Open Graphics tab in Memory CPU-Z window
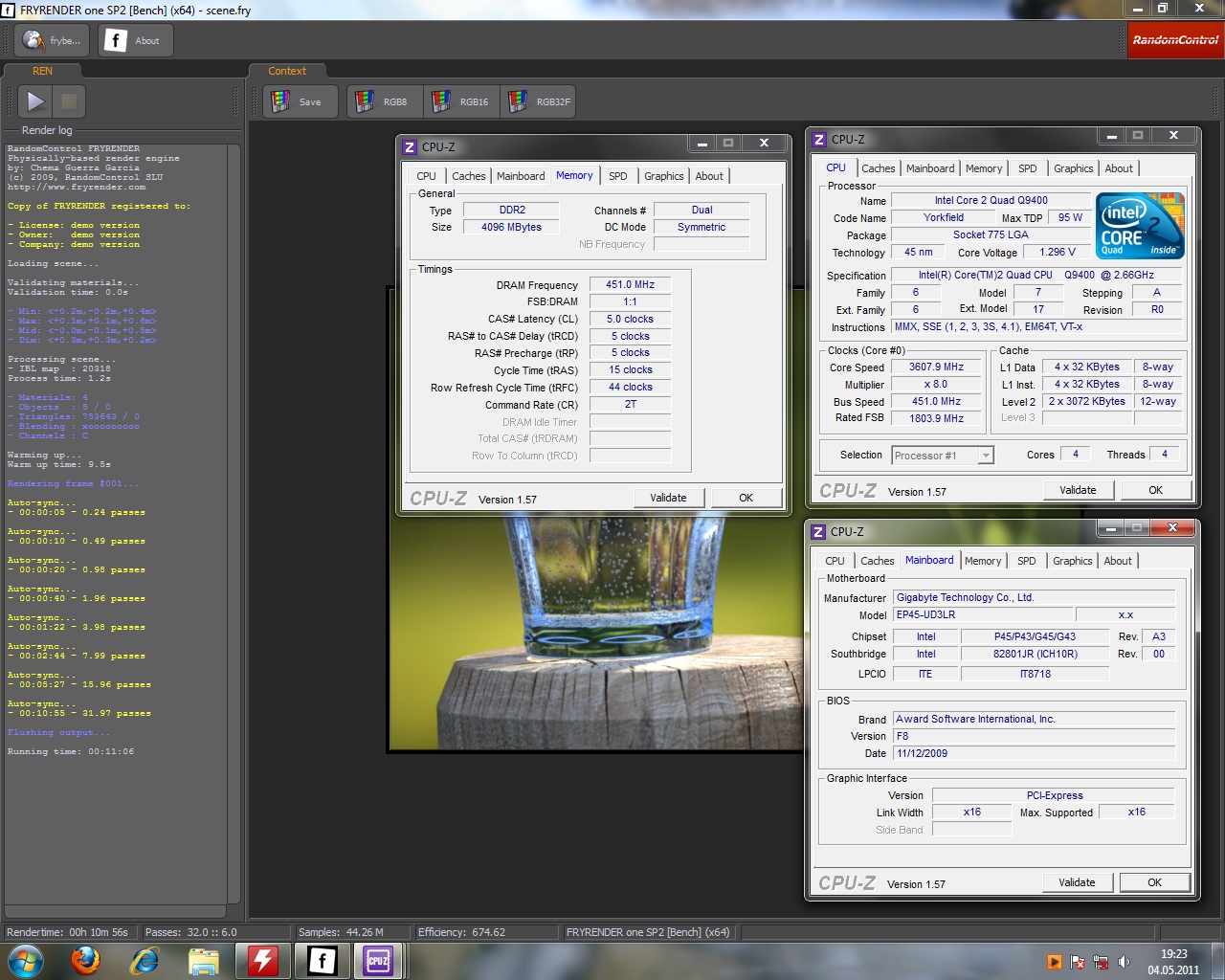1225x980 pixels. click(x=663, y=176)
